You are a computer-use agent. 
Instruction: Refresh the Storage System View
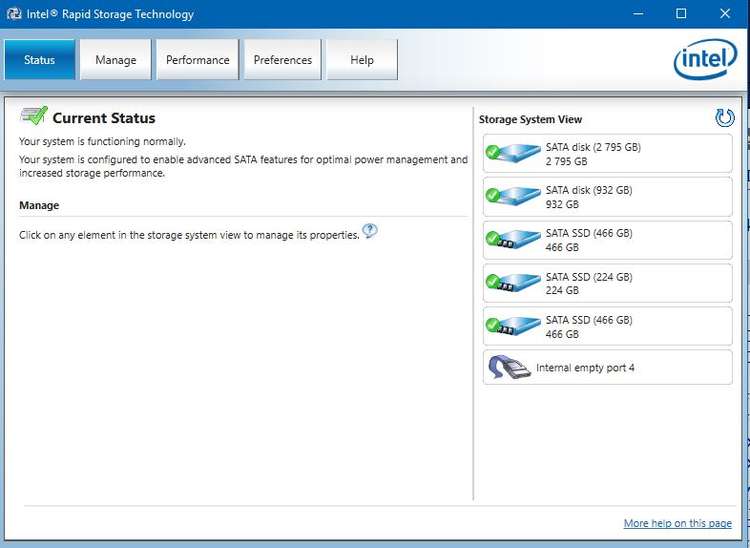tap(725, 118)
